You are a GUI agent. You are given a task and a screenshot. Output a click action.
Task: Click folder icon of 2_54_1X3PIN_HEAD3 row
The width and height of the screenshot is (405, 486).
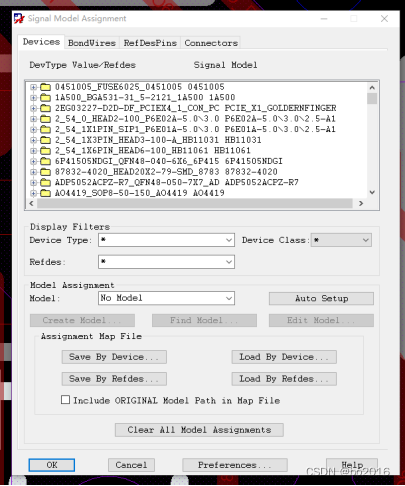pos(45,140)
